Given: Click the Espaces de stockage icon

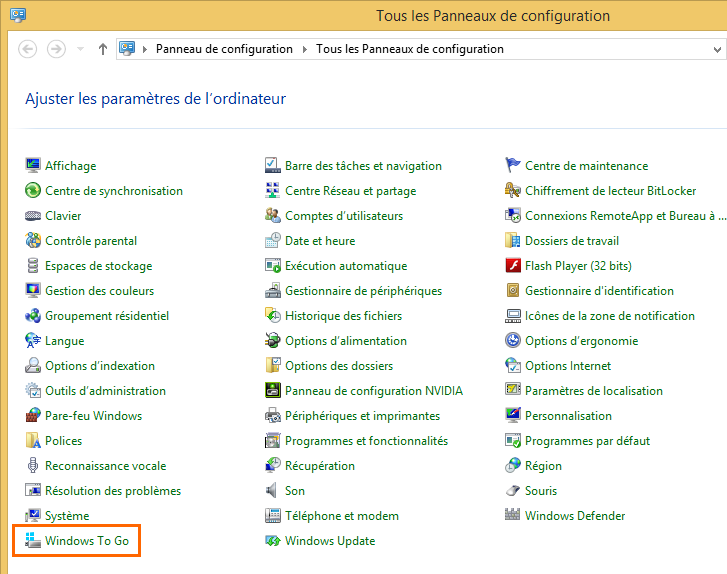Looking at the screenshot, I should (33, 265).
